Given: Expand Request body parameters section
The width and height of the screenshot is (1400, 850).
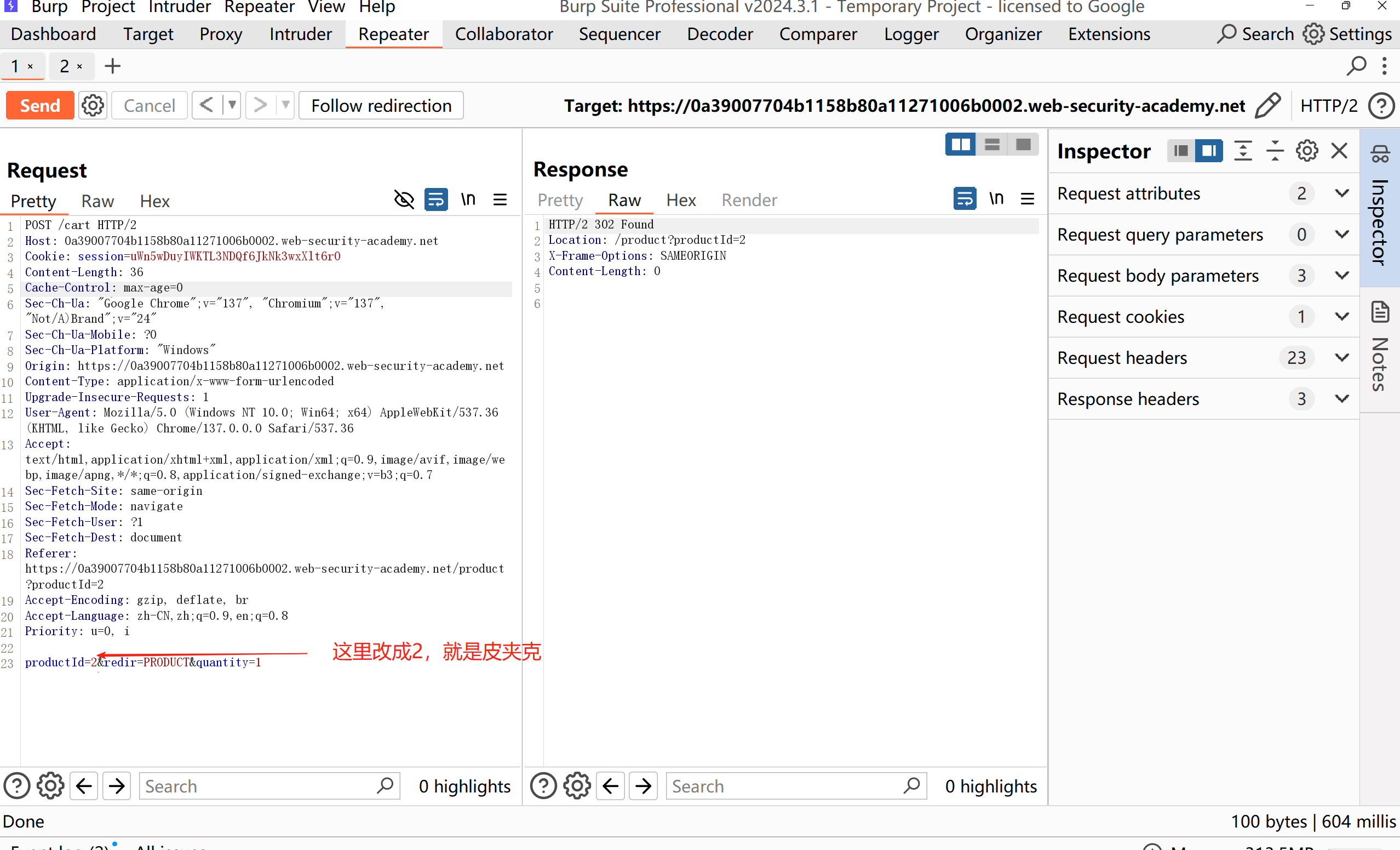Looking at the screenshot, I should point(1341,276).
